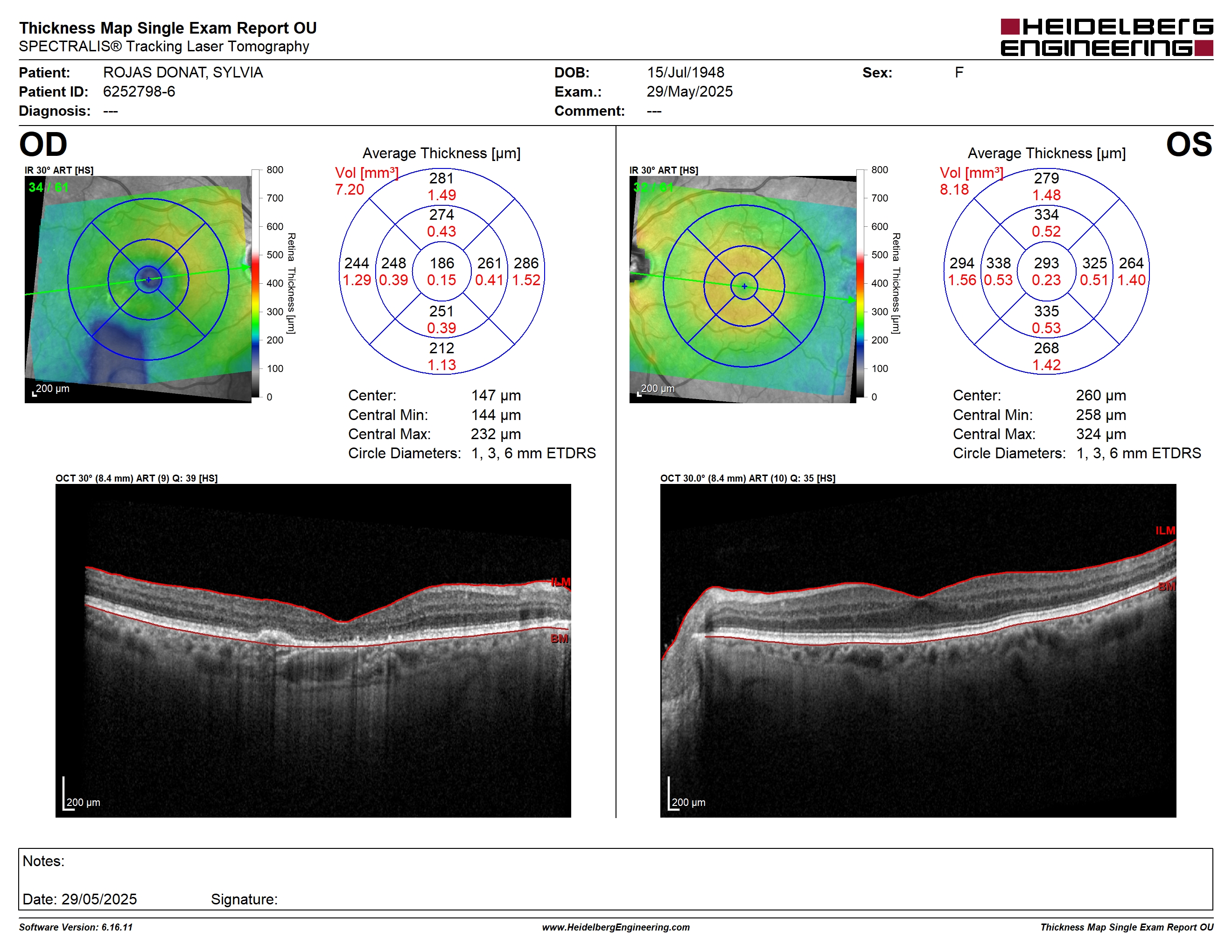The width and height of the screenshot is (1232, 952).
Task: Click the OD retina thickness color scale
Action: (256, 283)
